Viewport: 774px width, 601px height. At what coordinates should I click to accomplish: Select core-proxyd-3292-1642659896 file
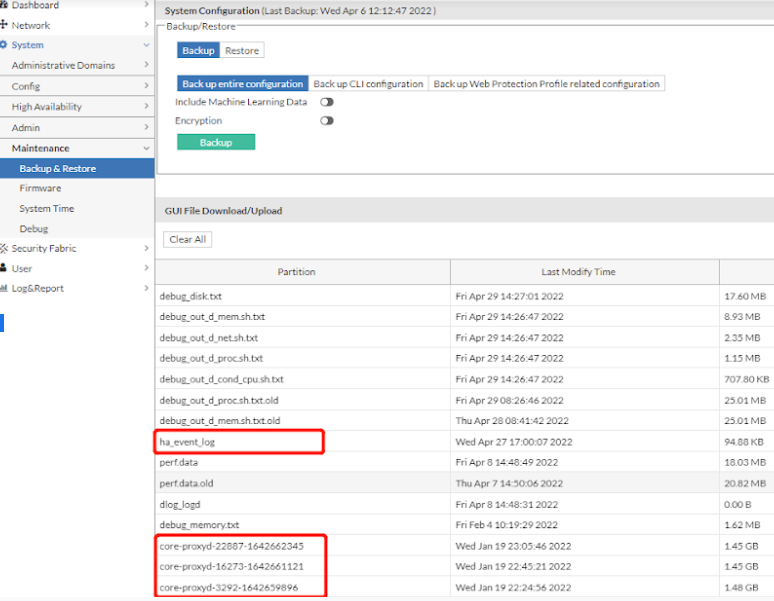229,588
